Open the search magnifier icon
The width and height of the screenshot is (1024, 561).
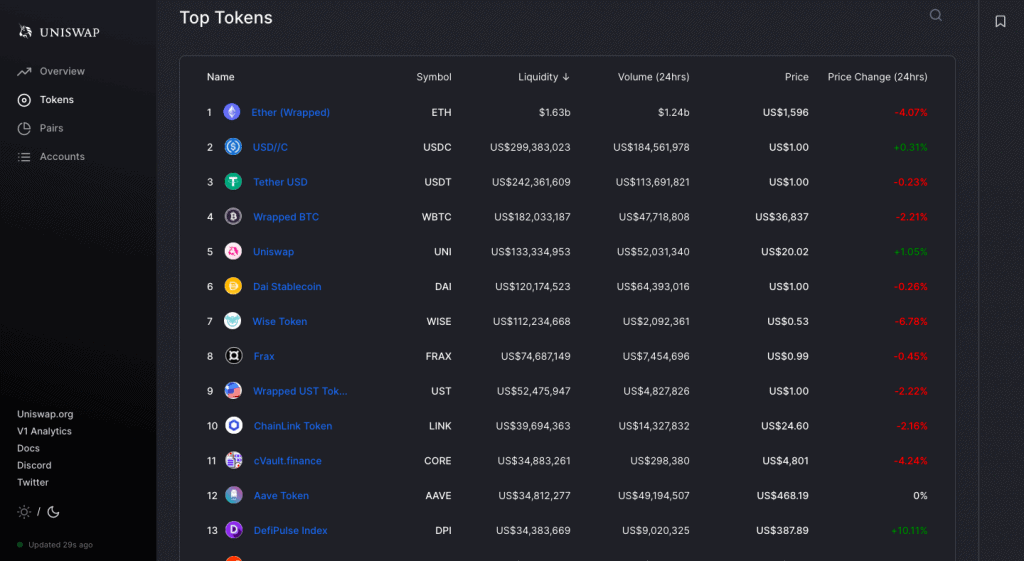click(x=936, y=15)
